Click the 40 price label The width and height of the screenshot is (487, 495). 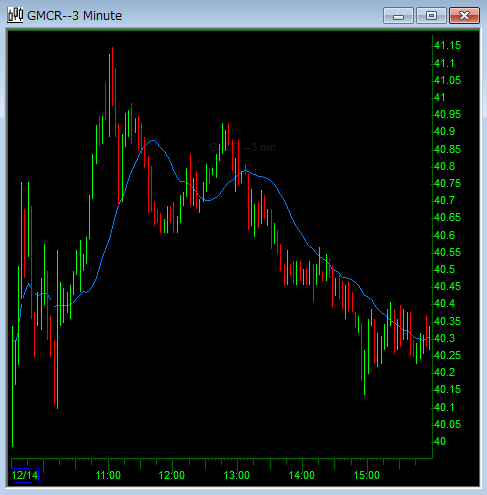440,441
